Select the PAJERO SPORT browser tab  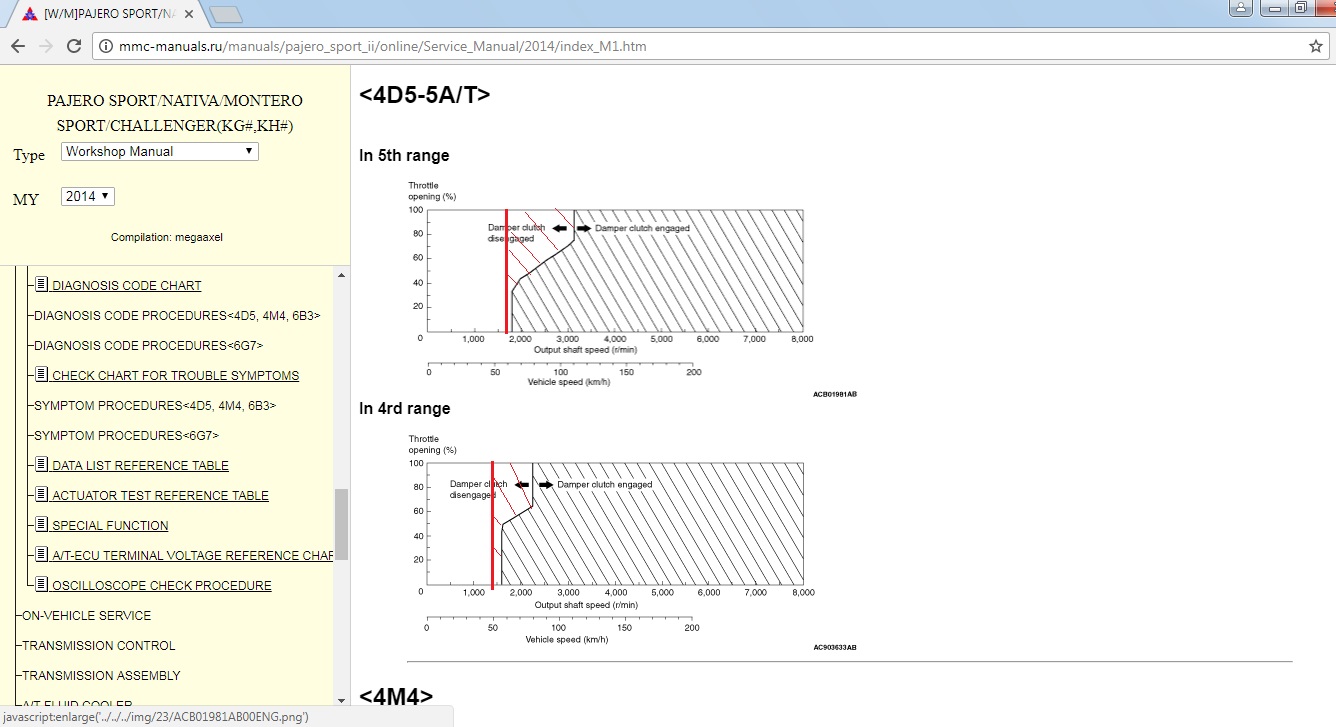click(x=100, y=14)
